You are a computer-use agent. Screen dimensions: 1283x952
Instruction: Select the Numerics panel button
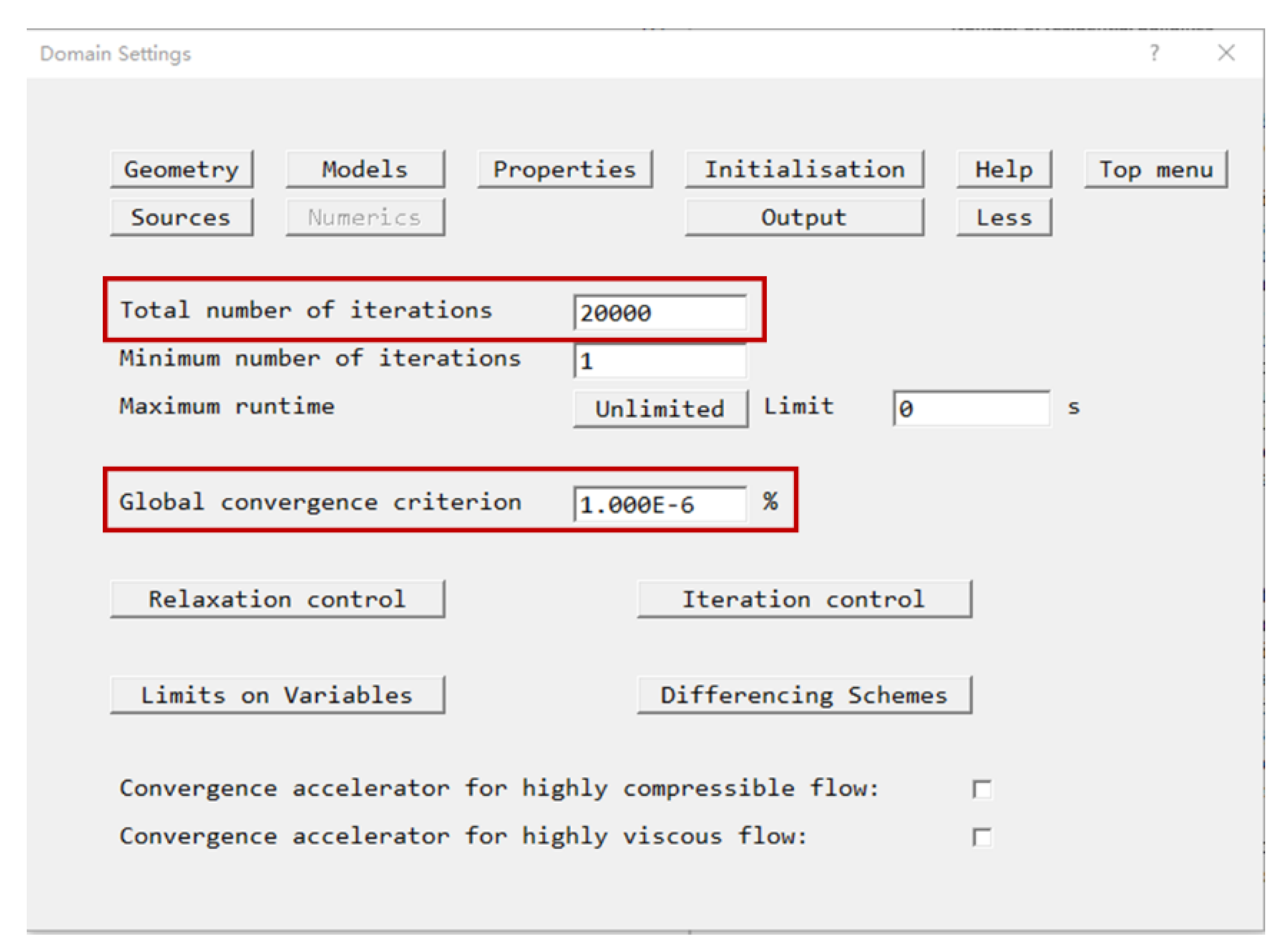(365, 217)
